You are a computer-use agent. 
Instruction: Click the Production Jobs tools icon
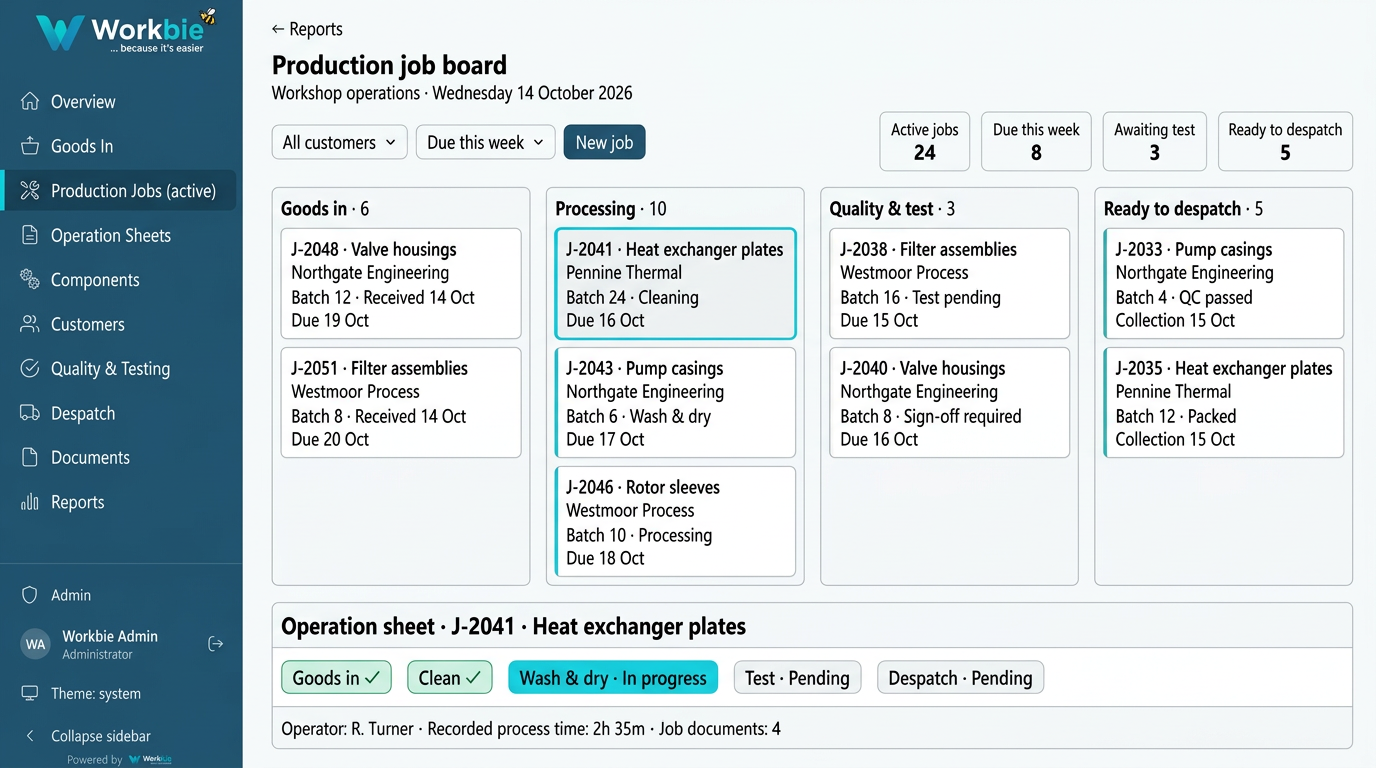pos(30,190)
